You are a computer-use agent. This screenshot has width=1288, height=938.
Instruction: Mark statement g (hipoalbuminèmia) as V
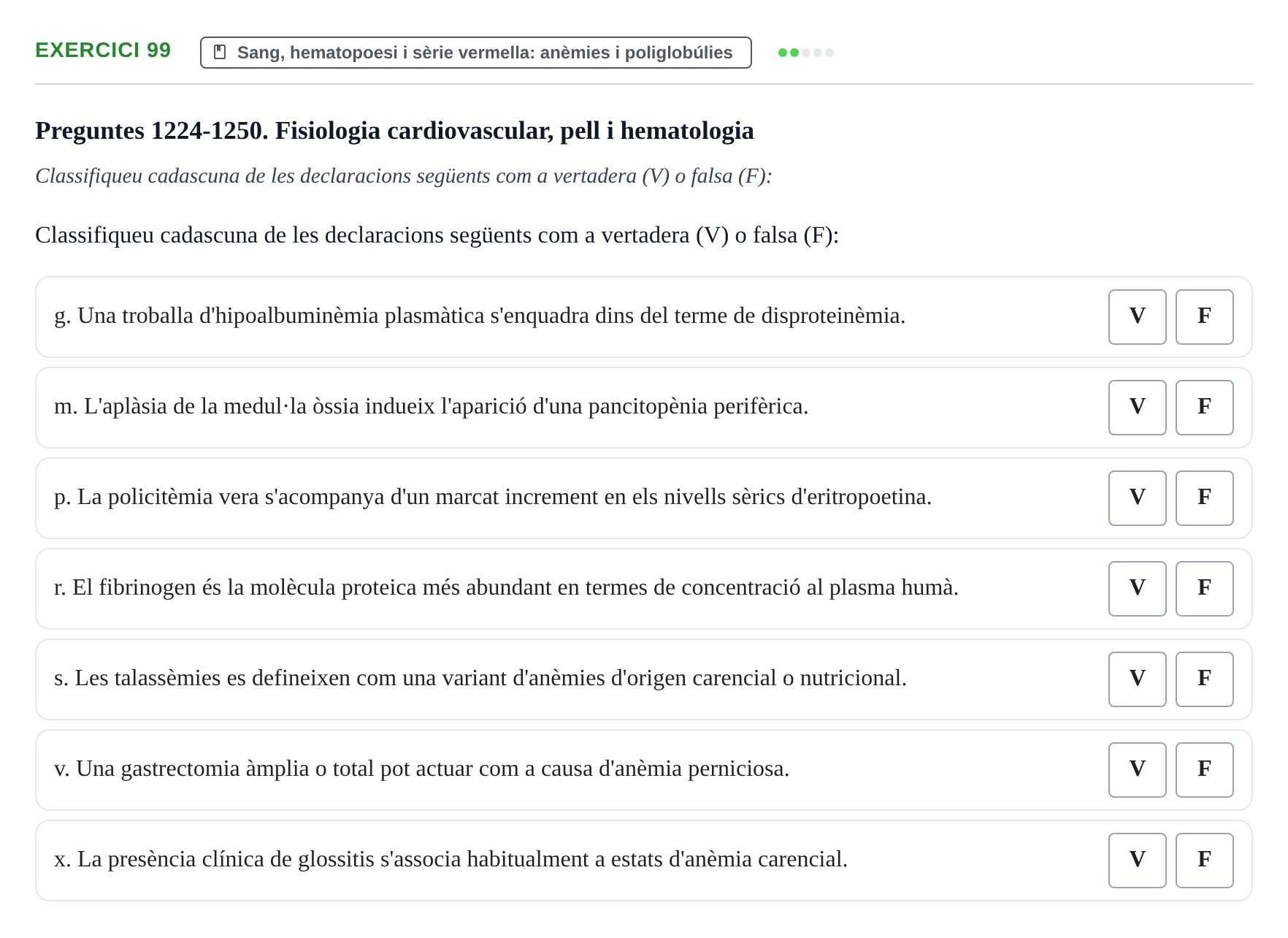click(1137, 316)
